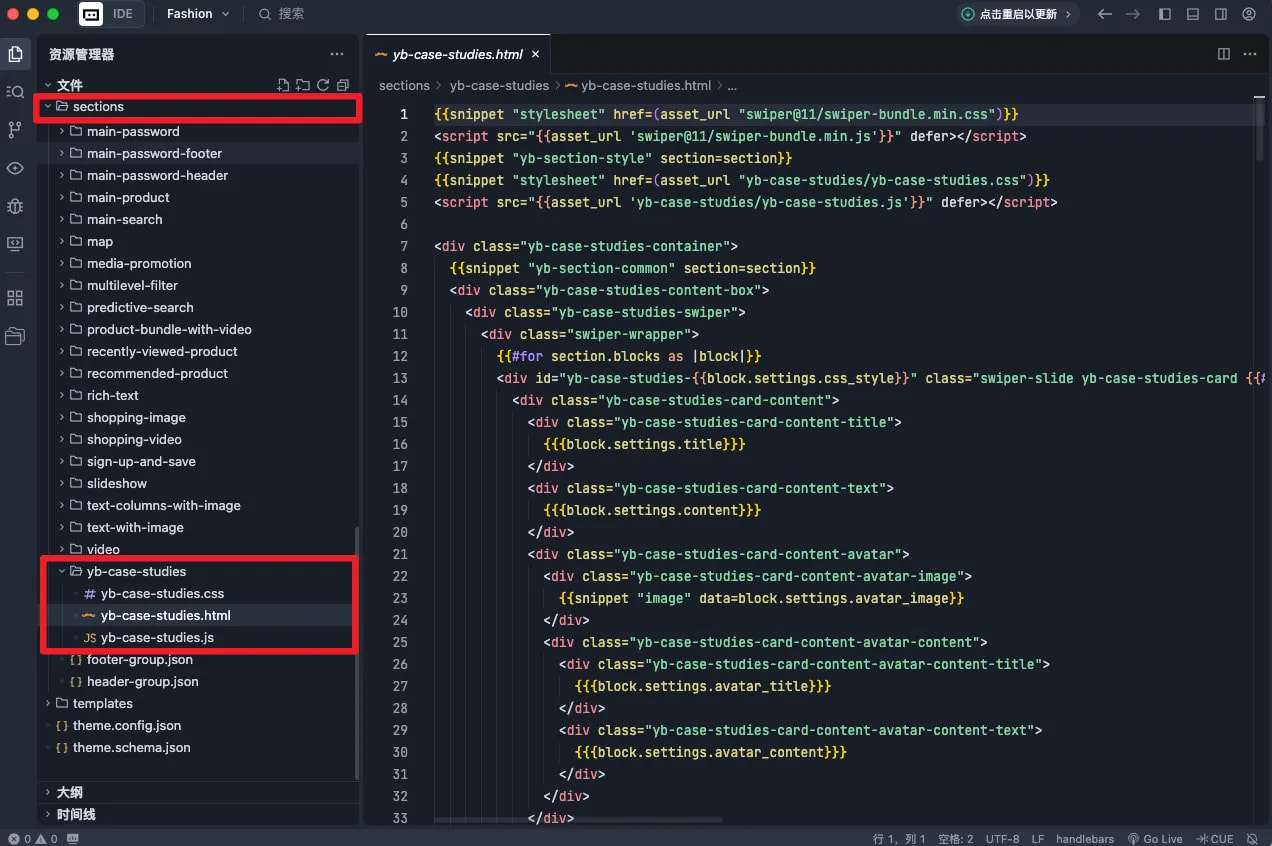Expand the templates folder
The height and width of the screenshot is (846, 1272).
(102, 703)
